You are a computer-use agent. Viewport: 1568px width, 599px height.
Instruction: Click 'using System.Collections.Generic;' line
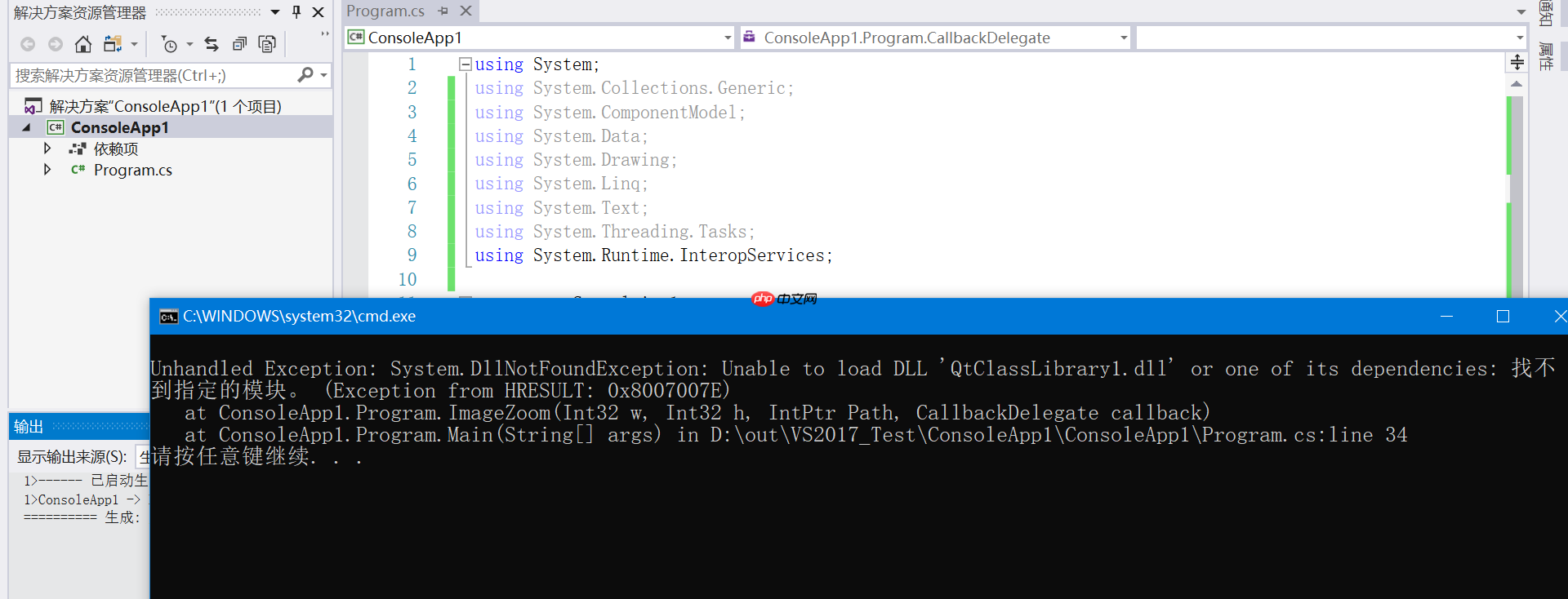click(x=635, y=88)
